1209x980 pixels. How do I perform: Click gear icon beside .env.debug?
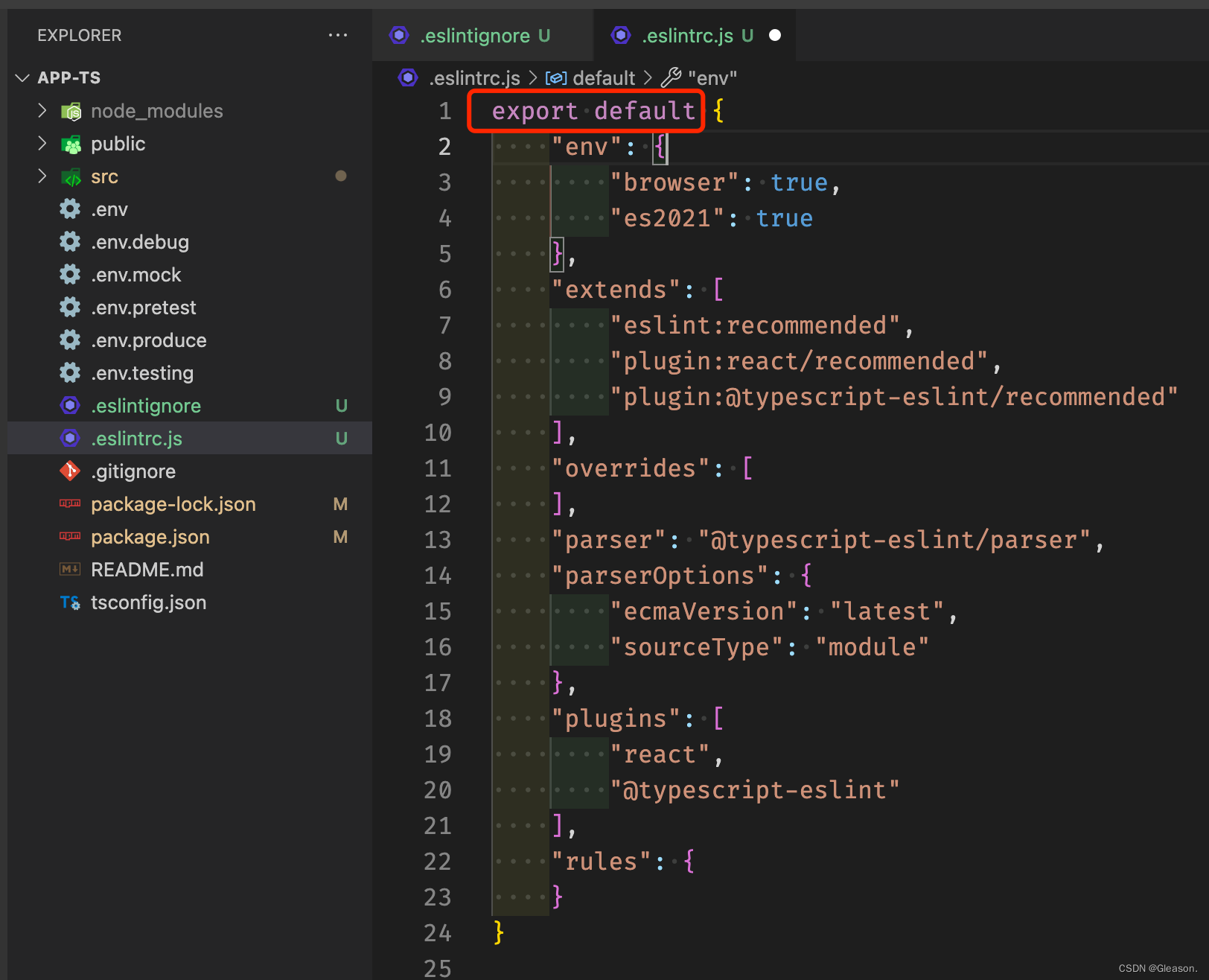[70, 242]
